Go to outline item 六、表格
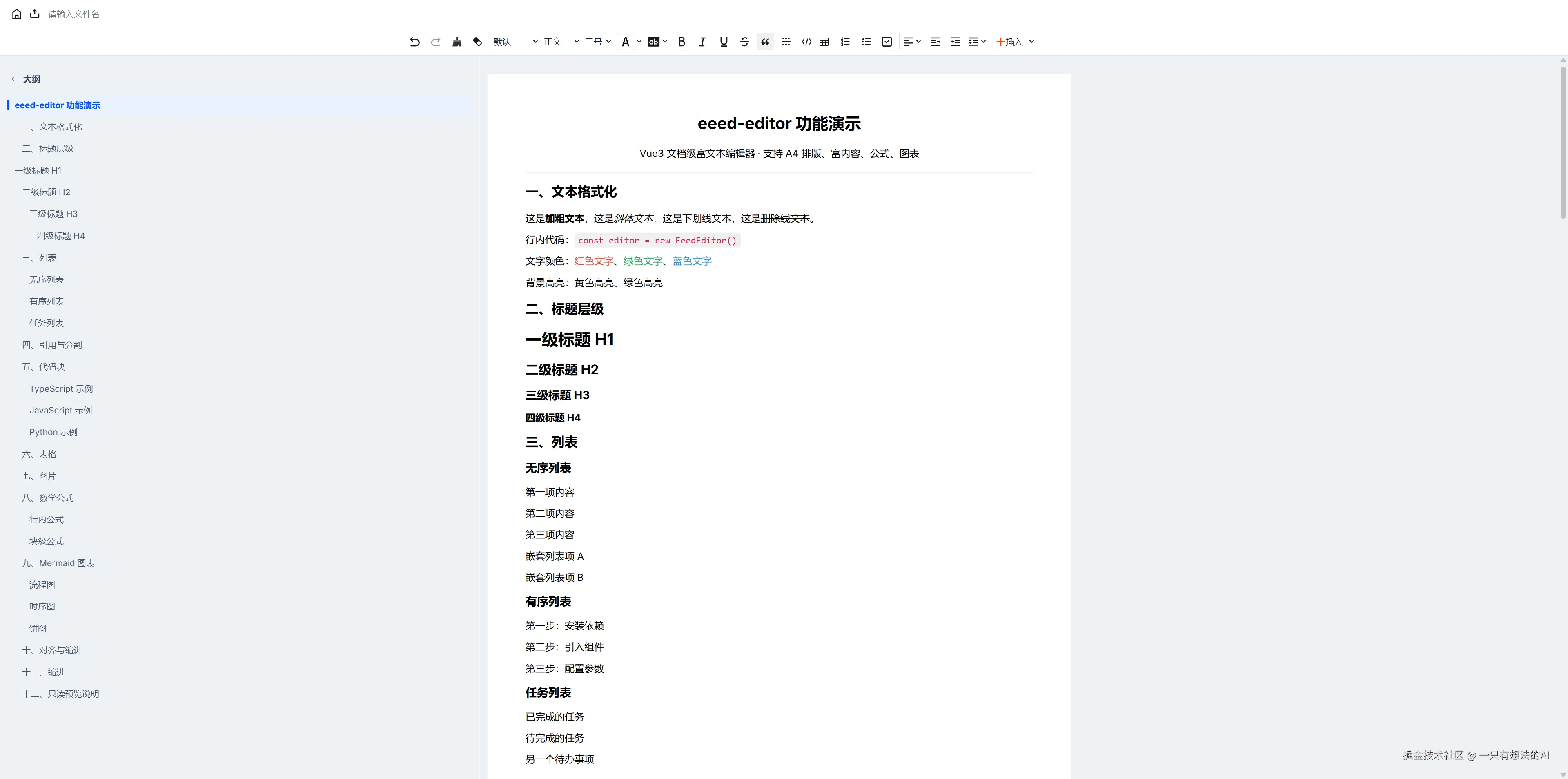This screenshot has width=1568, height=779. [x=39, y=454]
